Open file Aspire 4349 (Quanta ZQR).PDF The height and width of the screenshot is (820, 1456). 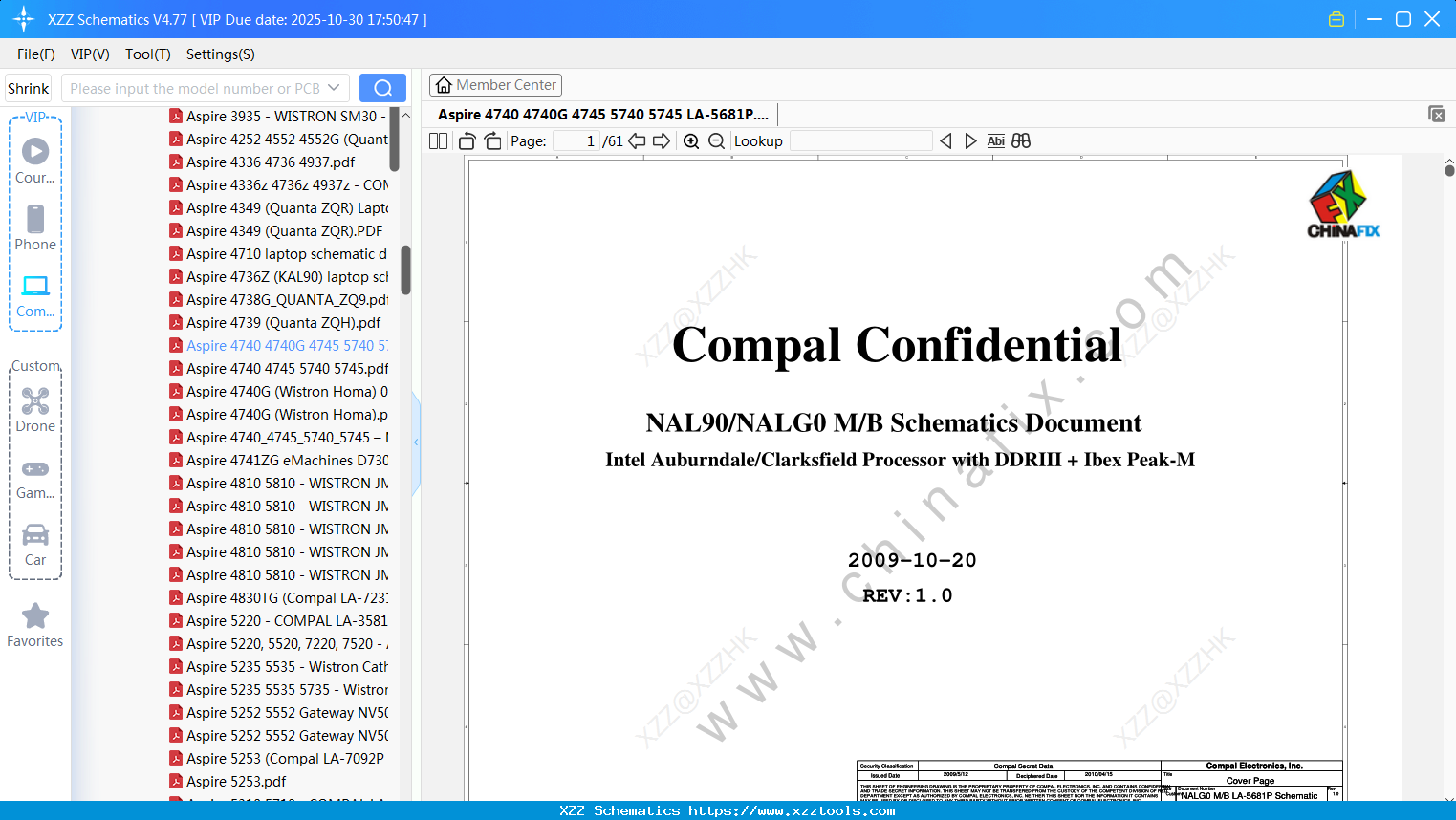coord(276,230)
